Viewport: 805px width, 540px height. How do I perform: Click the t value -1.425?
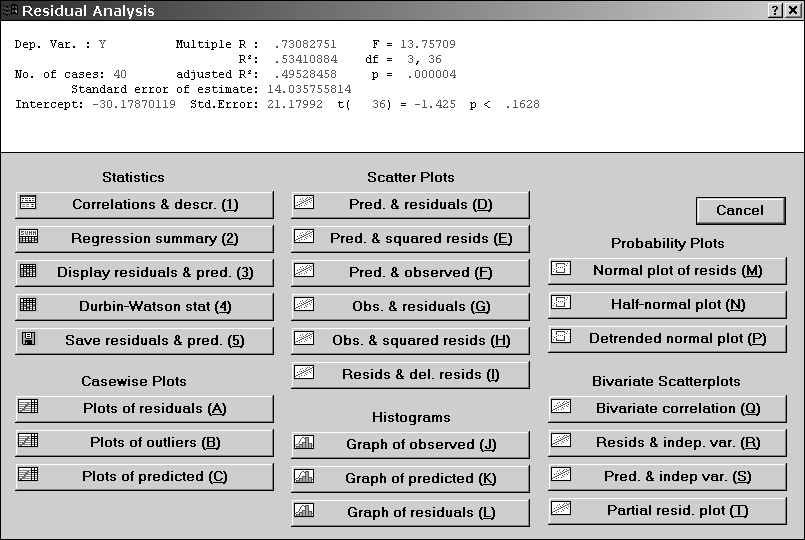click(434, 104)
